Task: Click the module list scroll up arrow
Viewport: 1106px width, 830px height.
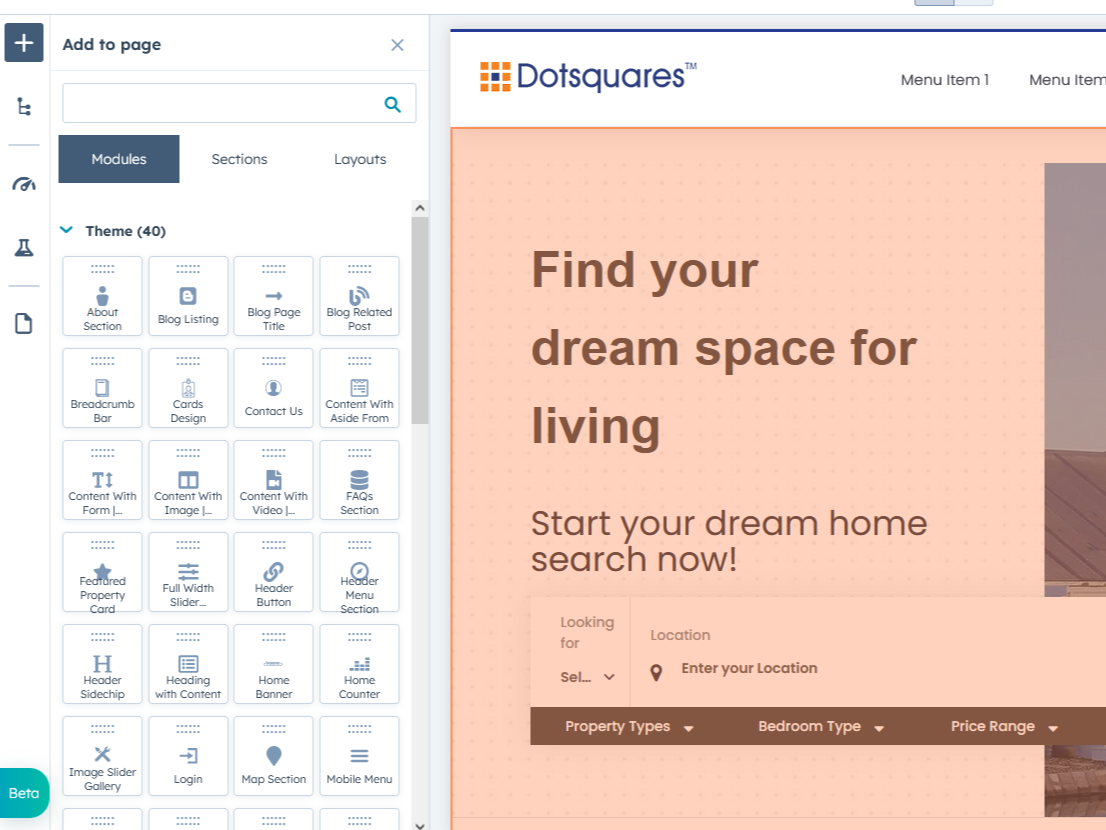Action: pos(420,208)
